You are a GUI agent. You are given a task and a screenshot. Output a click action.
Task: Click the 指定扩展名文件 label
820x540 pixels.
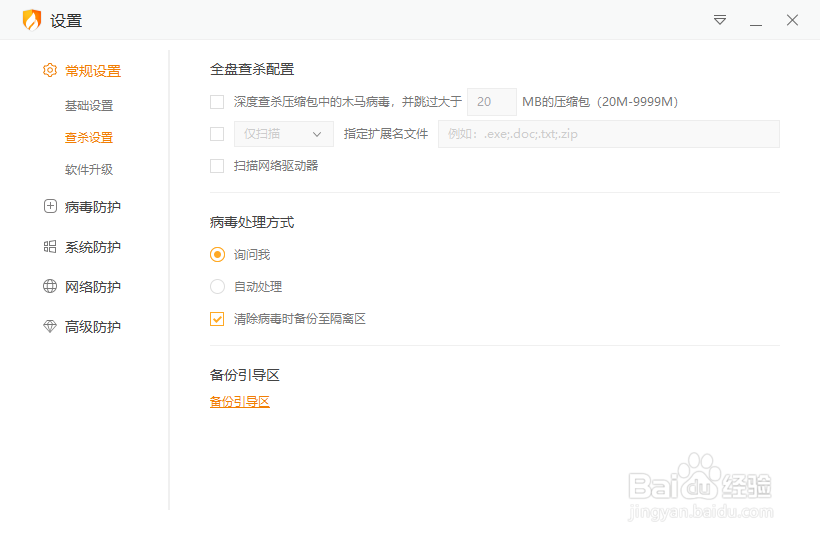[386, 134]
